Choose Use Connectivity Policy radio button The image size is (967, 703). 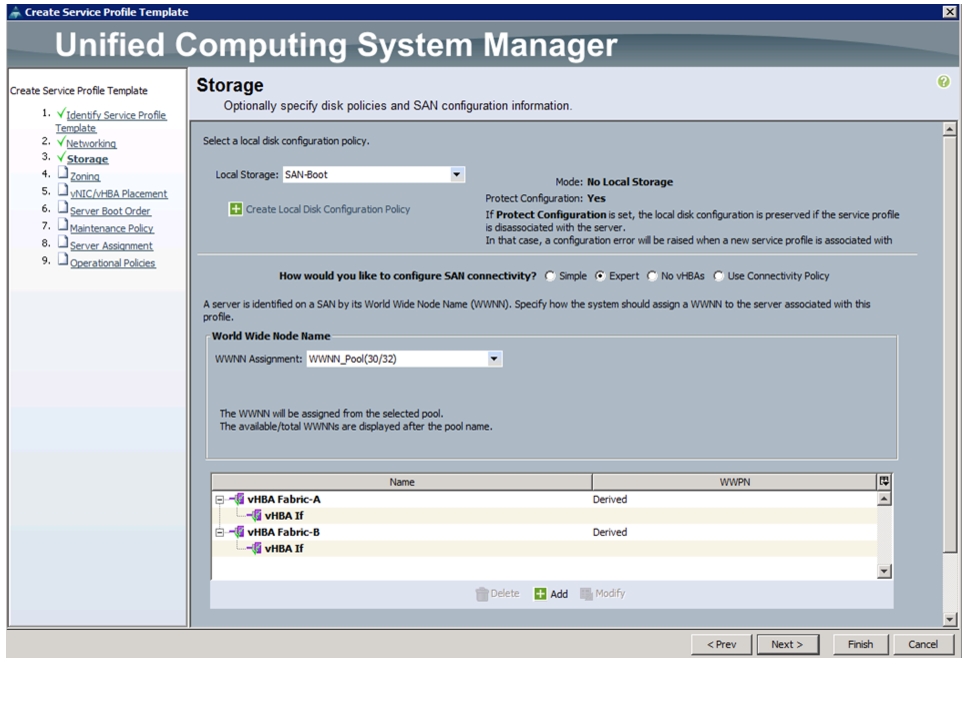click(x=718, y=276)
